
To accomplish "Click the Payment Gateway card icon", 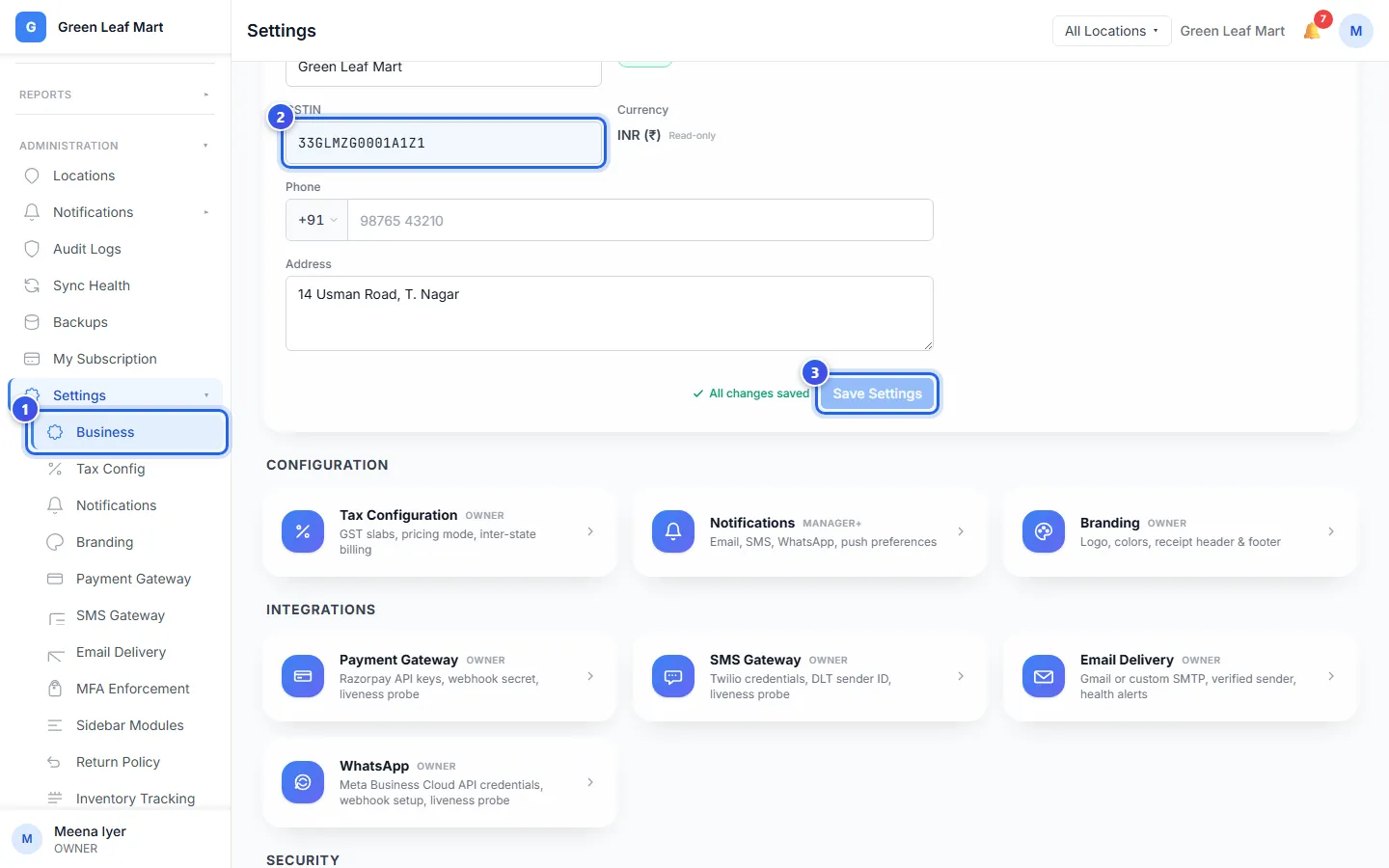I will [x=303, y=676].
